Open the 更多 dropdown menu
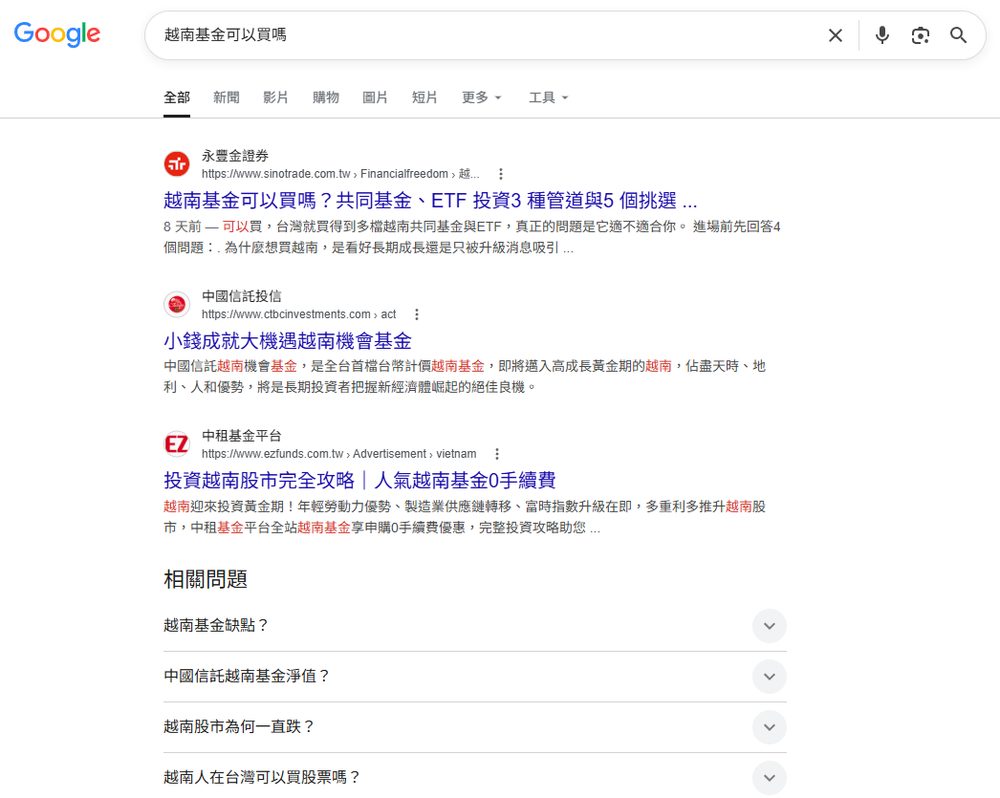Screen dimensions: 1000x798 [482, 98]
